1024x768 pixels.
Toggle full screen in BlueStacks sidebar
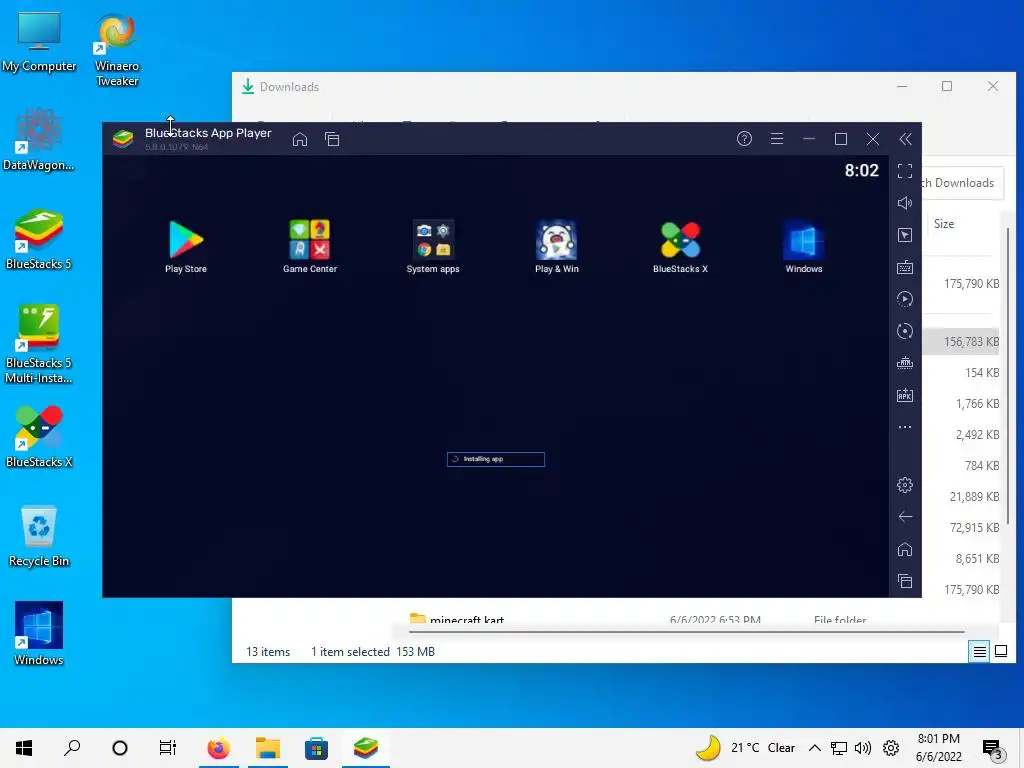click(x=905, y=171)
